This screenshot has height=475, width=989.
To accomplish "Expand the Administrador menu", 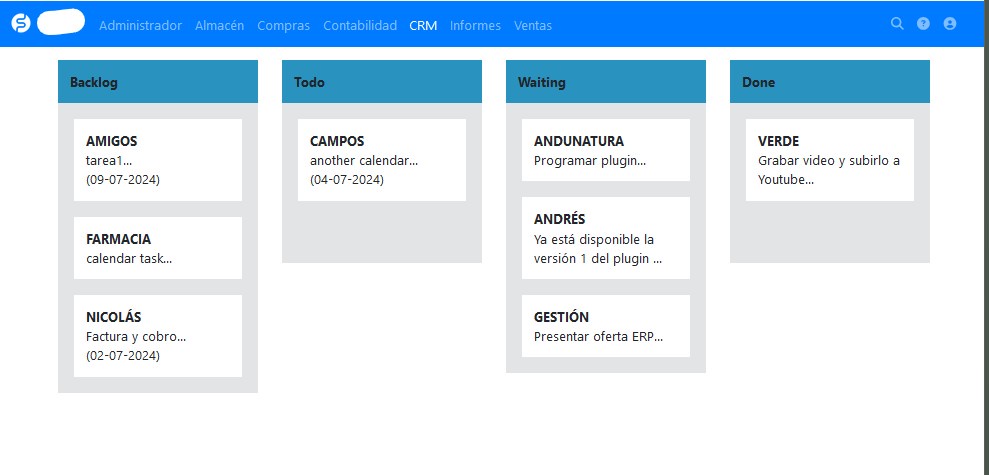I will (x=140, y=26).
